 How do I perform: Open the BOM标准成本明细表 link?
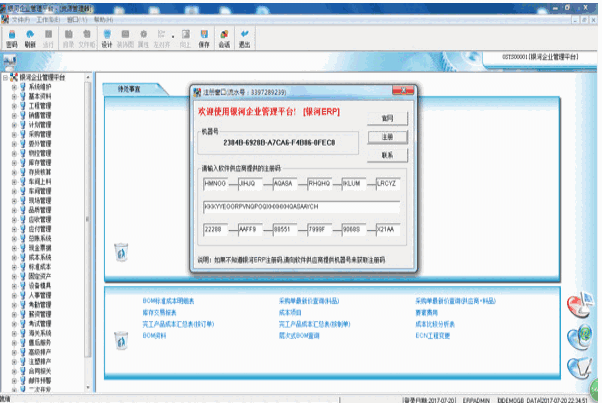click(x=168, y=301)
